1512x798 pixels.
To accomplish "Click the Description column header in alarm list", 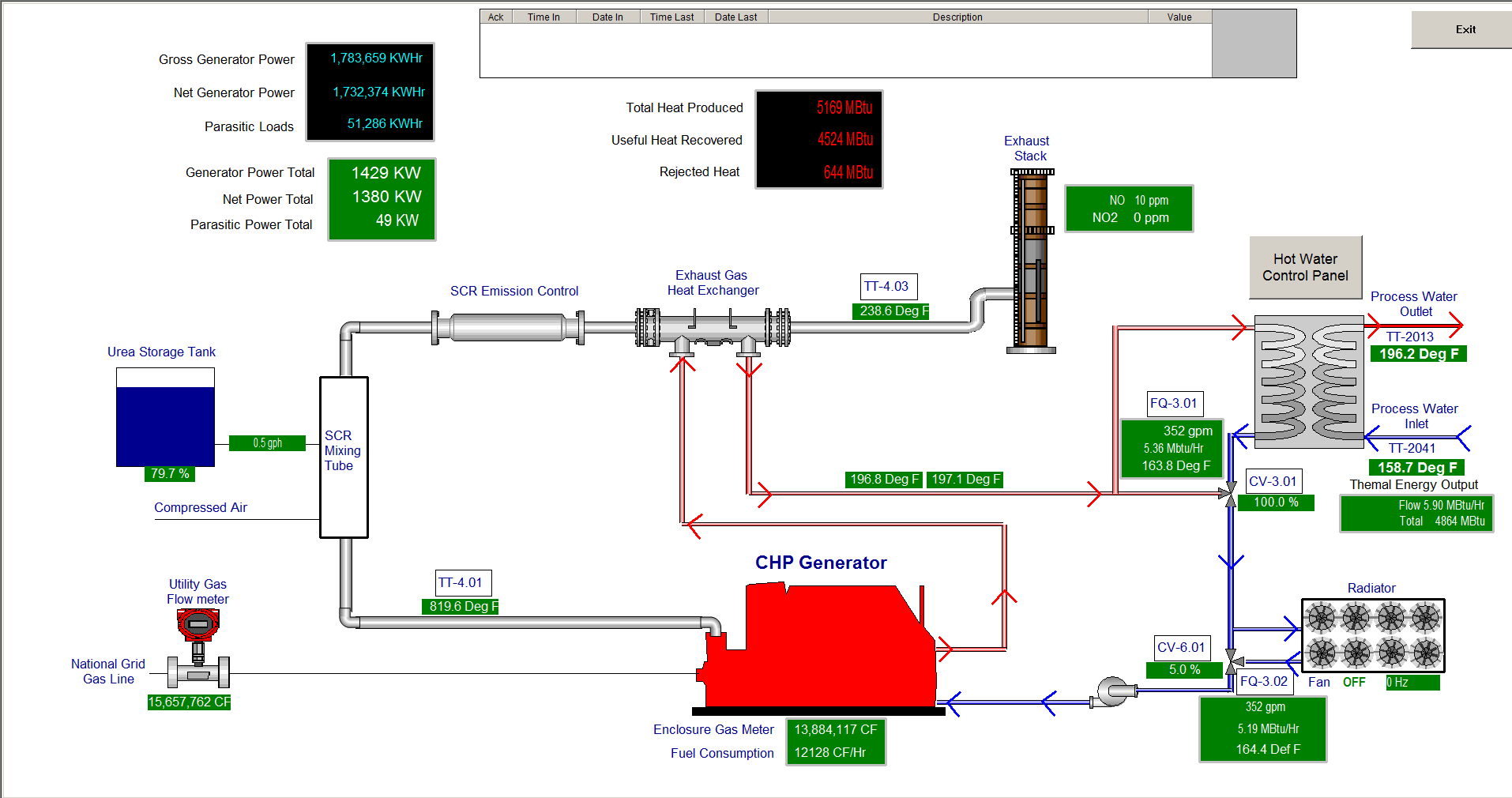I will pos(957,17).
